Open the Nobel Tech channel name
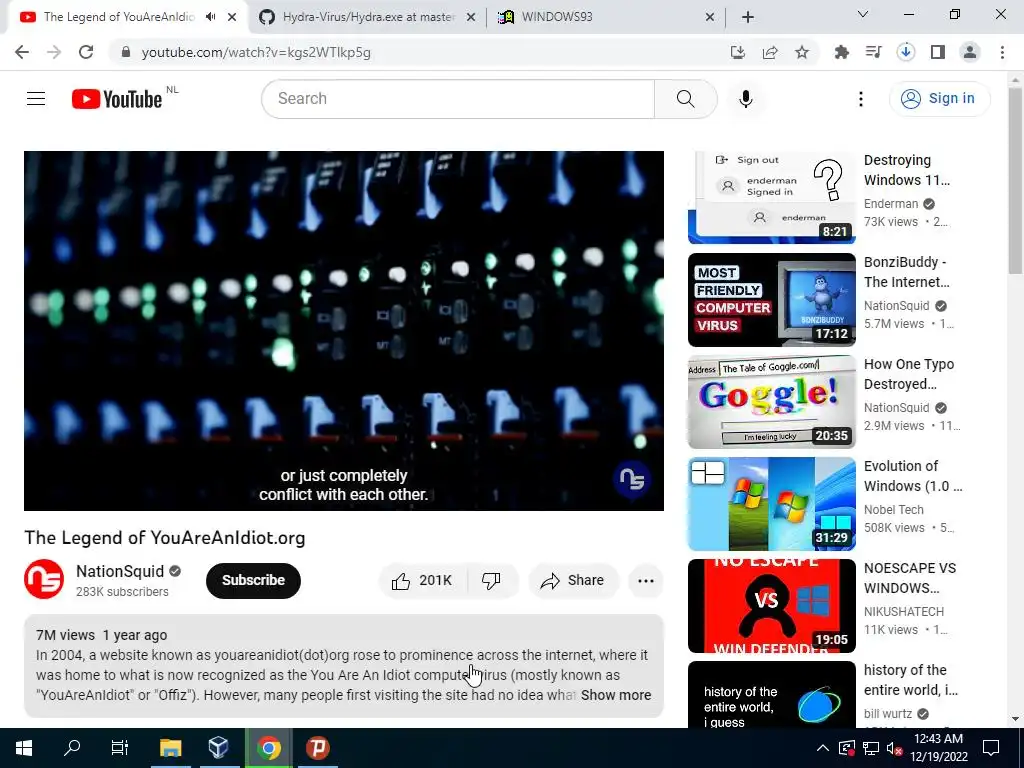Screen dimensions: 1024x768 click(893, 509)
